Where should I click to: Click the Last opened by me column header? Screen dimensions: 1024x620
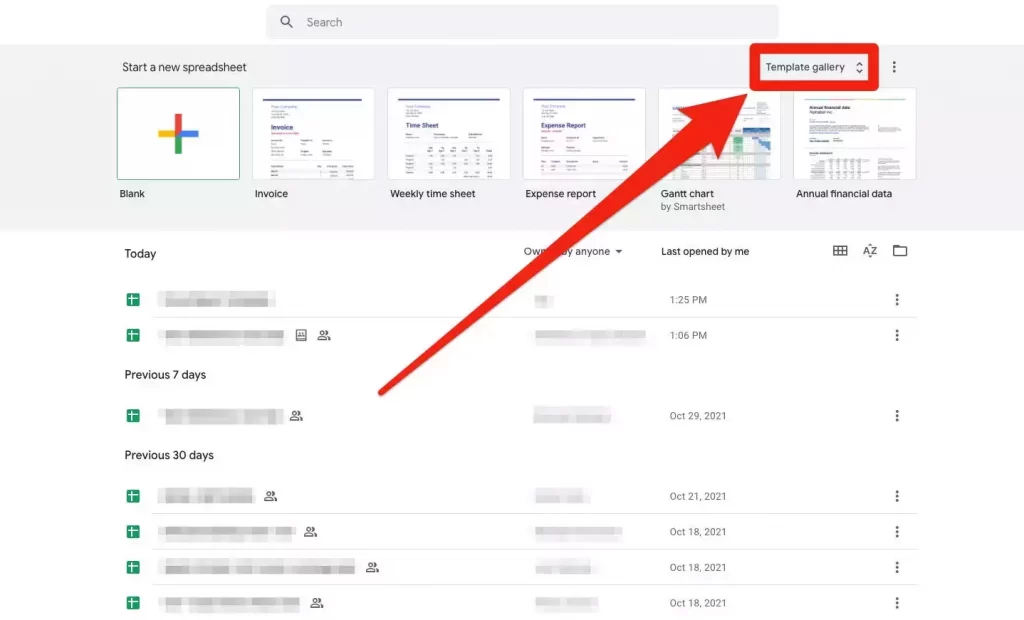(705, 252)
